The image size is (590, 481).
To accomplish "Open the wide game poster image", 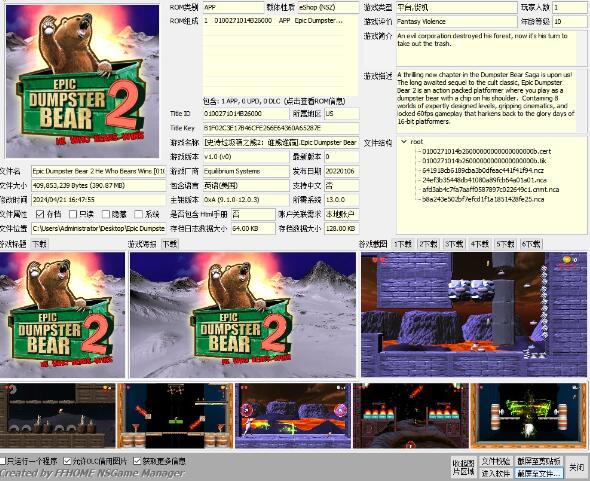I will pyautogui.click(x=243, y=315).
